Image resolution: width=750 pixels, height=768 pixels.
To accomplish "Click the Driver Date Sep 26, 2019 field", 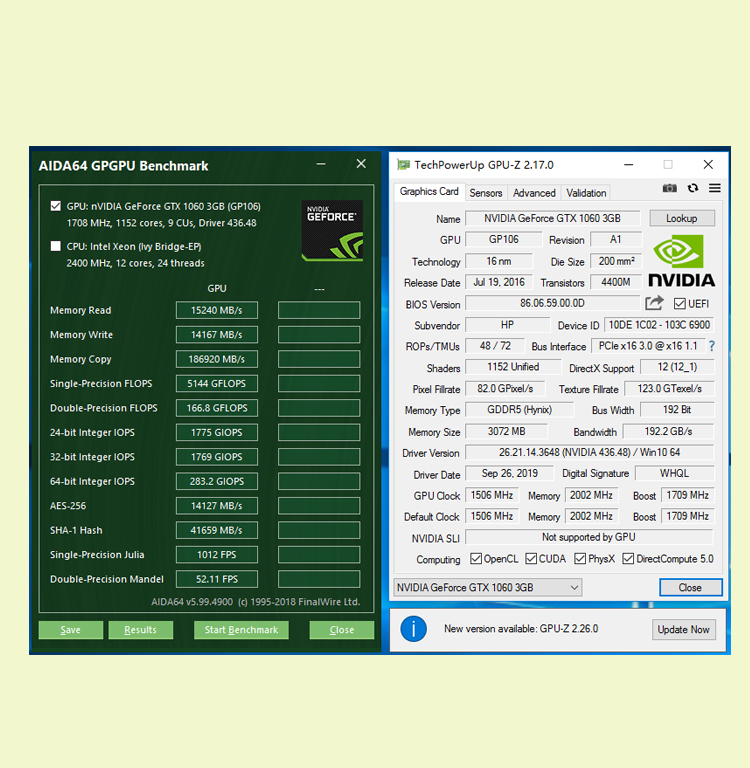I will pyautogui.click(x=509, y=474).
